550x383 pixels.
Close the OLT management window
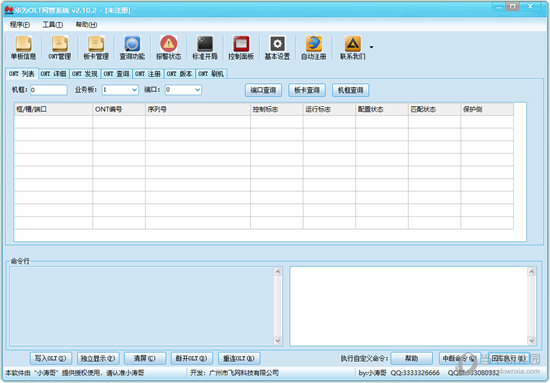(x=530, y=7)
